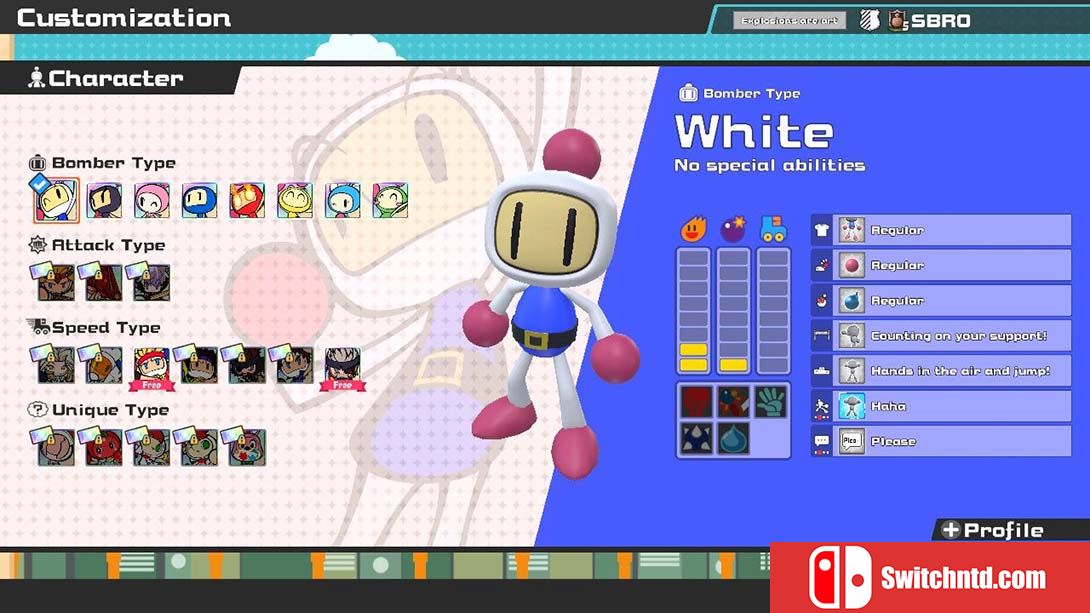Open the 'Haha' taunt slot
The width and height of the screenshot is (1090, 613).
tap(941, 407)
